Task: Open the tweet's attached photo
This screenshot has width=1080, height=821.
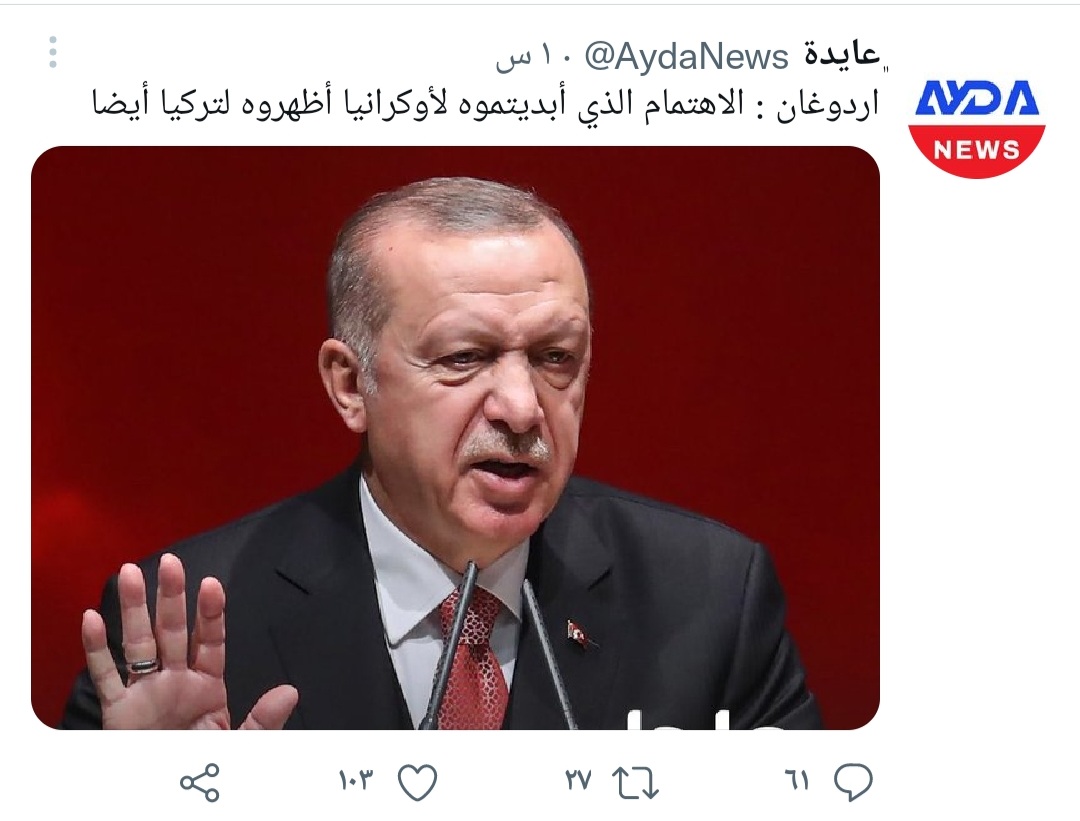Action: 455,438
